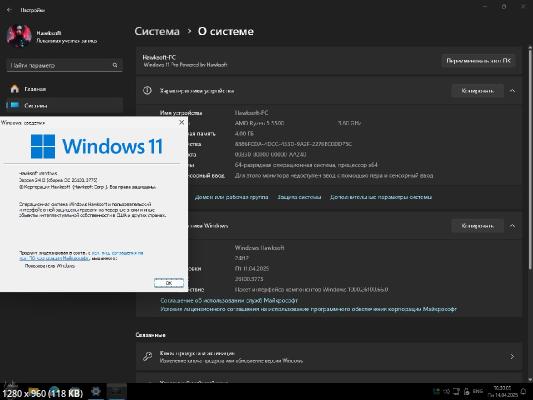
Task: Click the volume icon in system tray
Action: click(x=446, y=392)
